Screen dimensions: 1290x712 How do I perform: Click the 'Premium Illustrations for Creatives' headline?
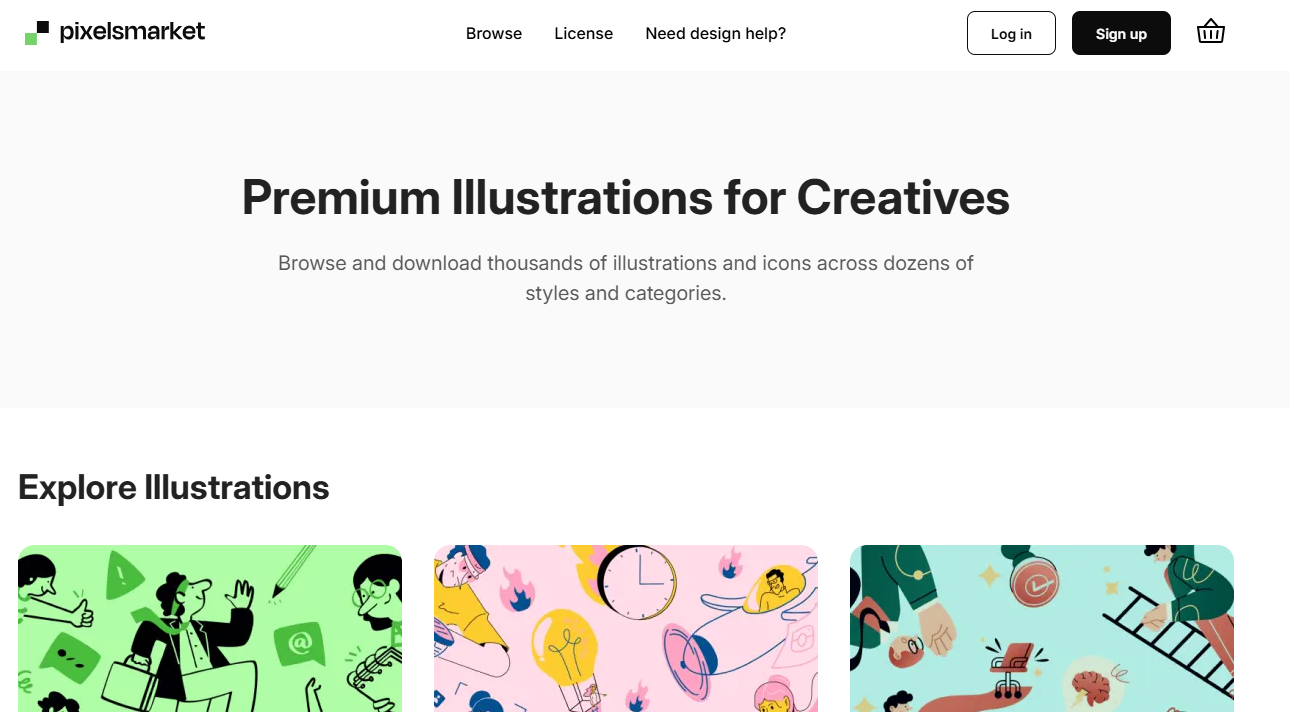[626, 198]
